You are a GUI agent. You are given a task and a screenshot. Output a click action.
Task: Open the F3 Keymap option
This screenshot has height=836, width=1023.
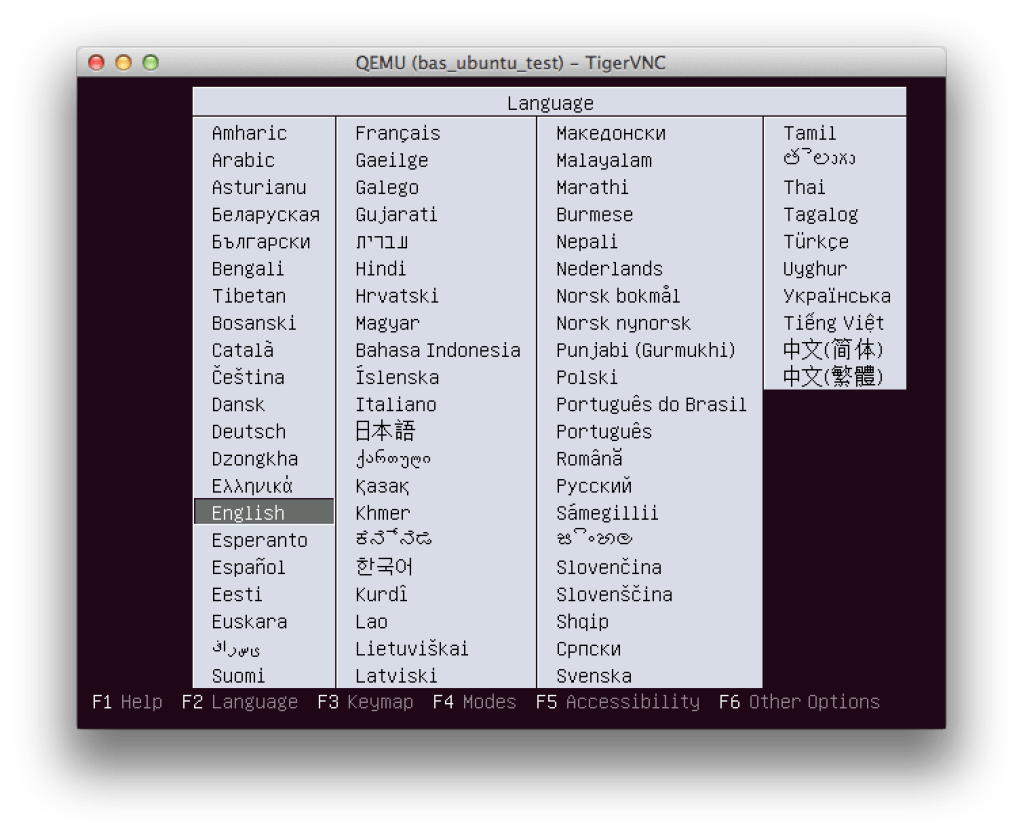tap(365, 702)
